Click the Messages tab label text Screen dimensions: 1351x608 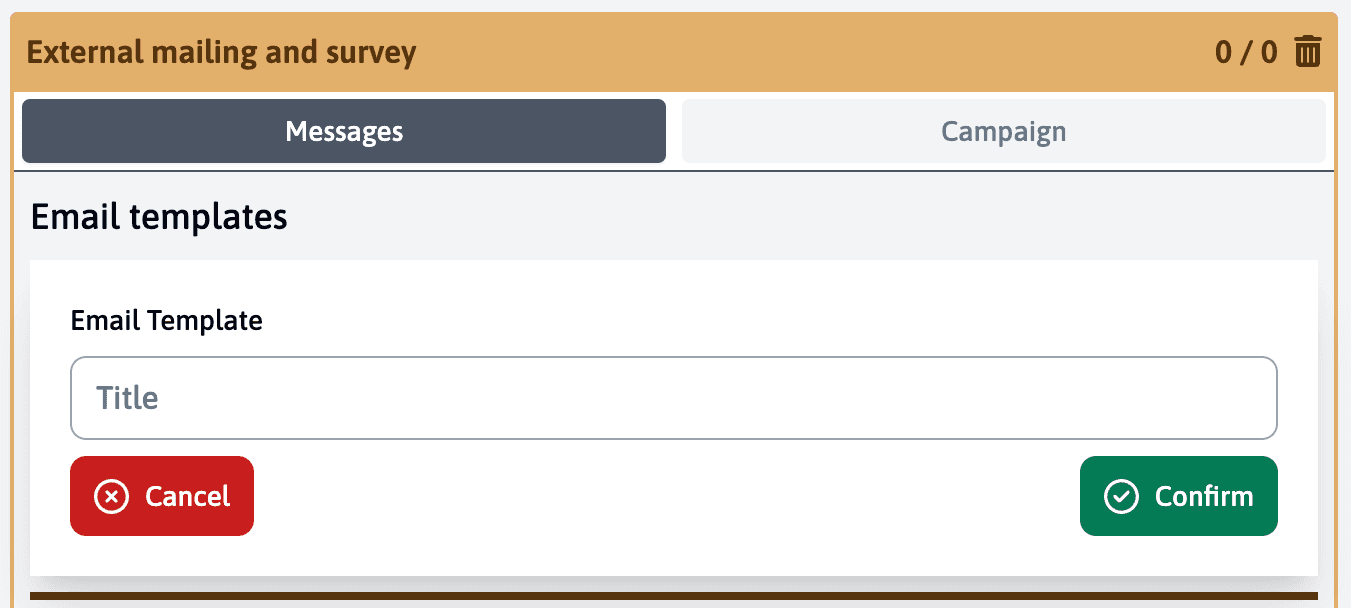pos(344,131)
